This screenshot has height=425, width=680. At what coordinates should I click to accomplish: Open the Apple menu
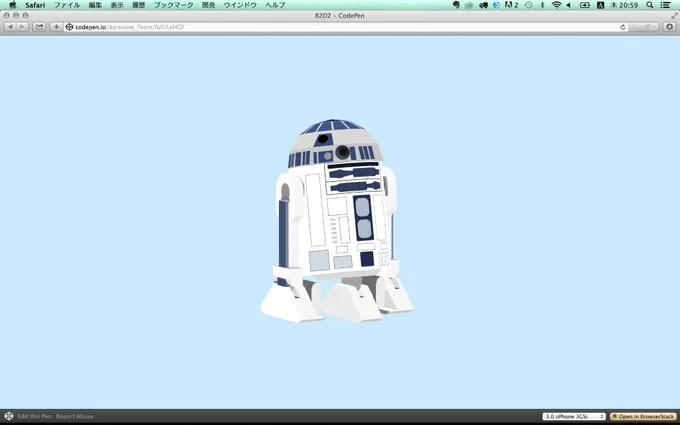pyautogui.click(x=13, y=5)
